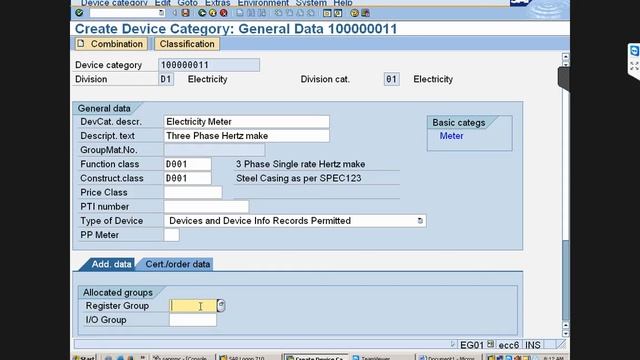Open the command field history dropdown

pyautogui.click(x=162, y=13)
